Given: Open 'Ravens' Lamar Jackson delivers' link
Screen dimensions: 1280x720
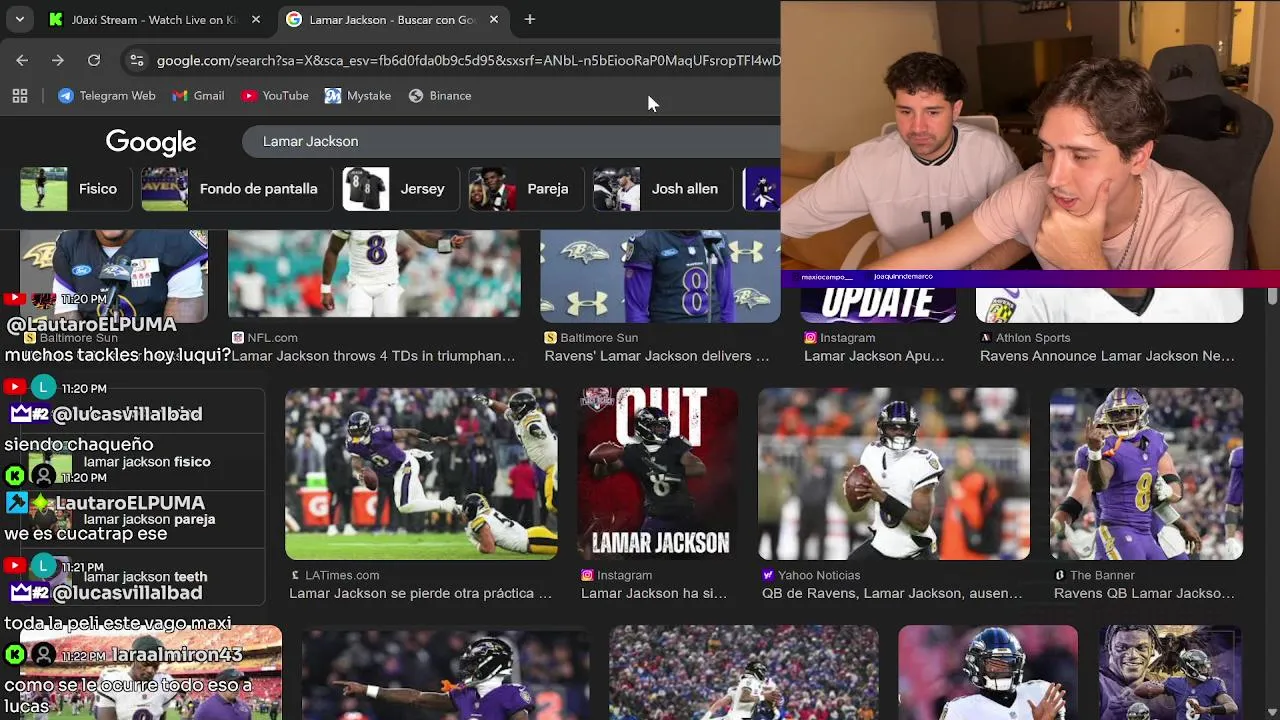Looking at the screenshot, I should click(x=656, y=356).
